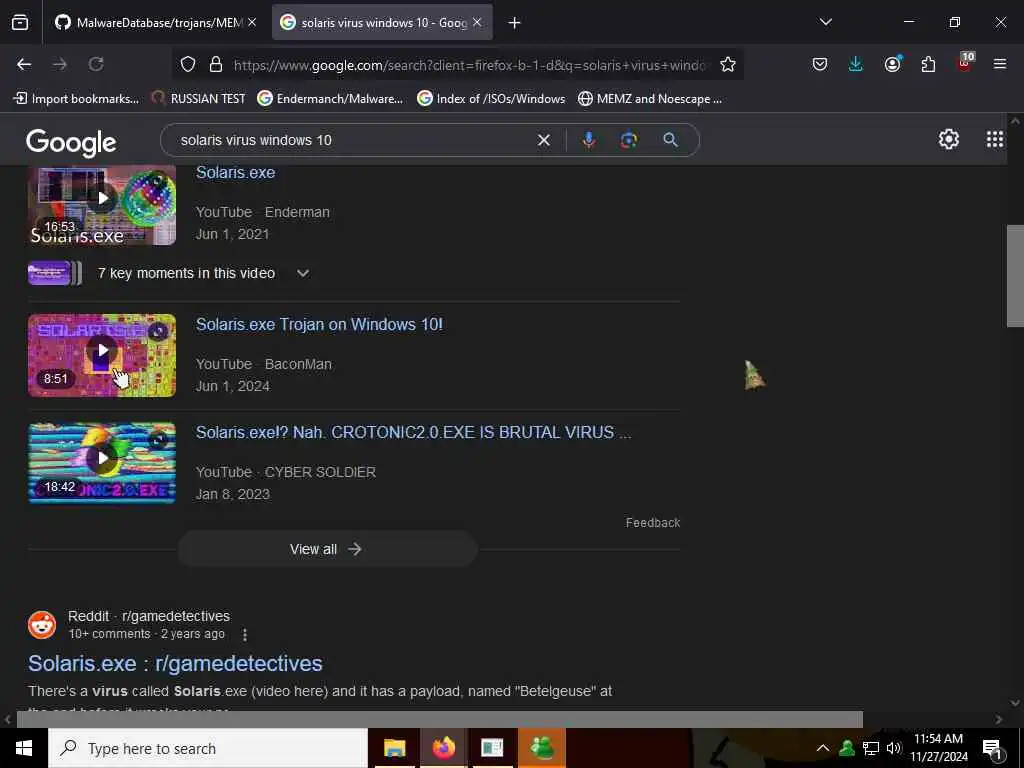
Task: Open Index of /ISOs/Windows bookmark
Action: pyautogui.click(x=492, y=99)
